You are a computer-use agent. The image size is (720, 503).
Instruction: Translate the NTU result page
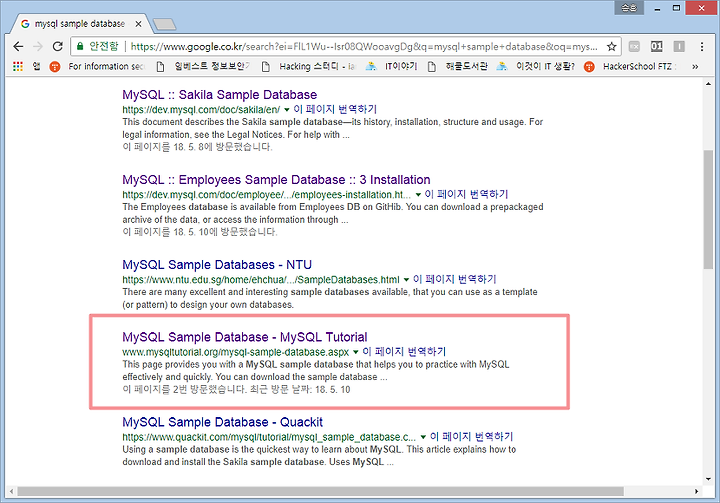455,279
